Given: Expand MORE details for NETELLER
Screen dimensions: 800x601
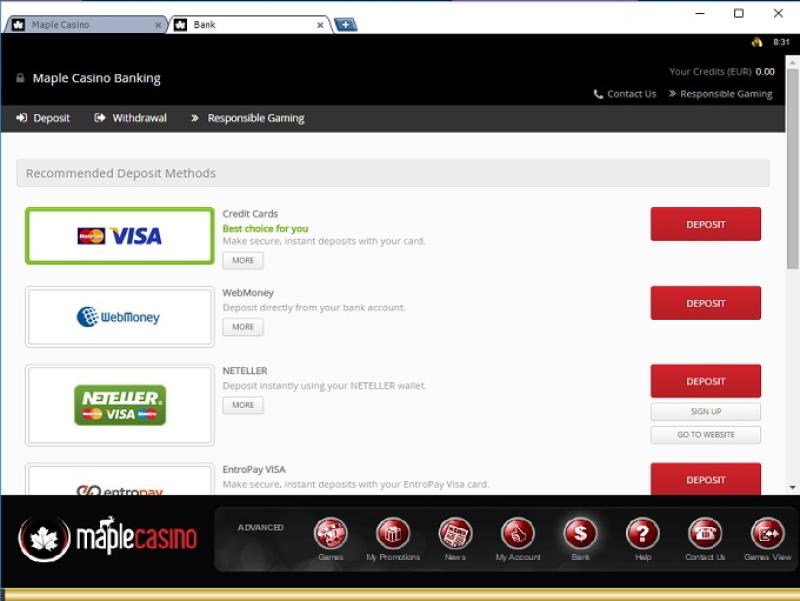Looking at the screenshot, I should coord(243,405).
